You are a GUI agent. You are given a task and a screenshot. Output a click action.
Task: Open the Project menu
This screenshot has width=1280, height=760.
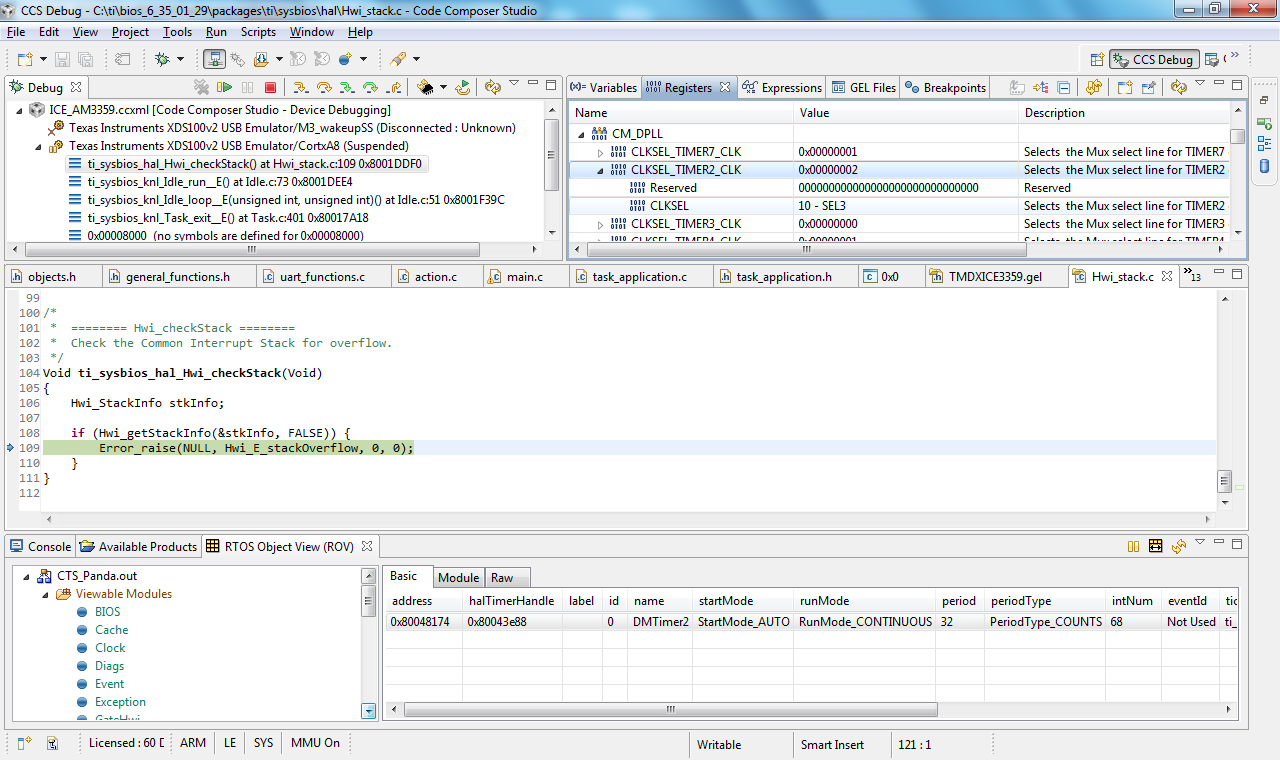click(130, 32)
